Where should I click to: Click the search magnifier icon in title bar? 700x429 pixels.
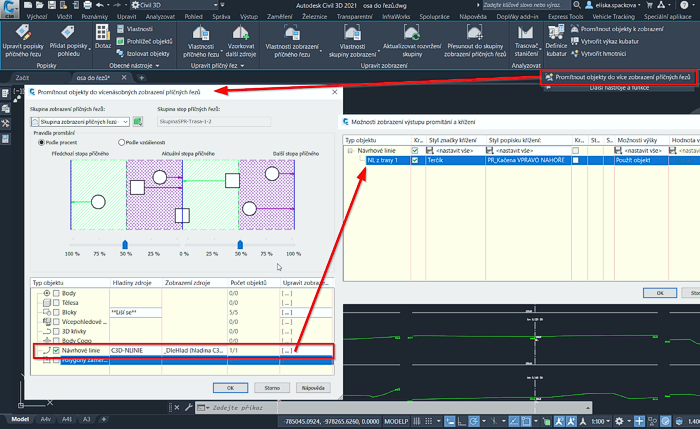[x=577, y=5]
